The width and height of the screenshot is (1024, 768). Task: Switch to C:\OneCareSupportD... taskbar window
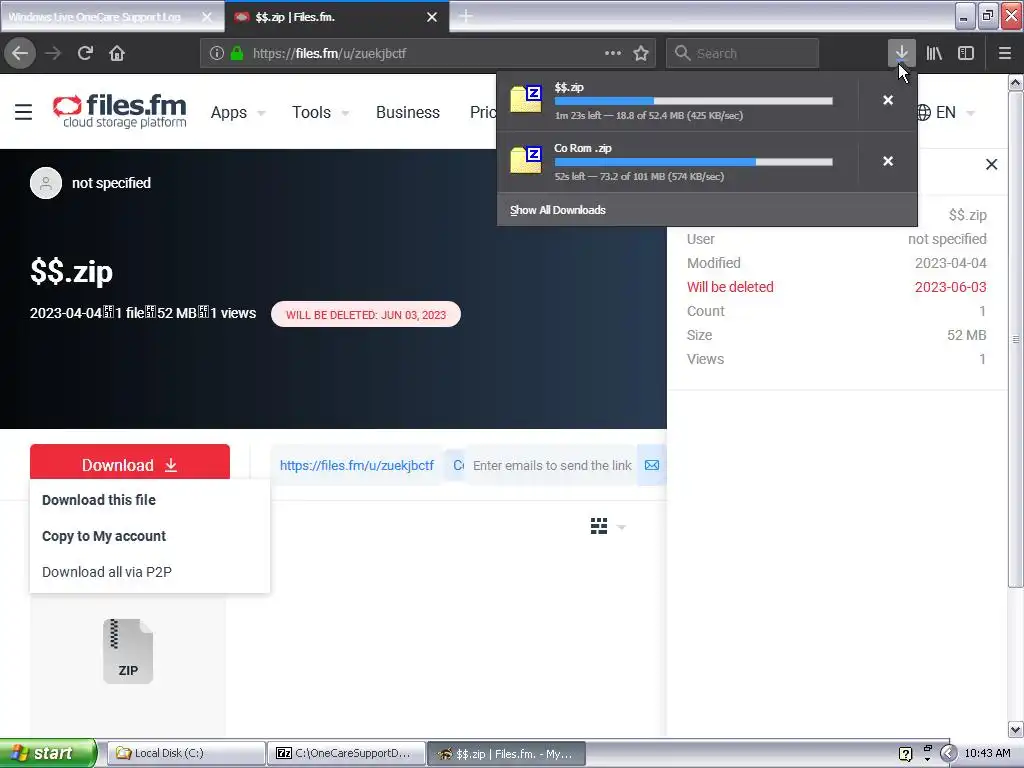pyautogui.click(x=346, y=753)
